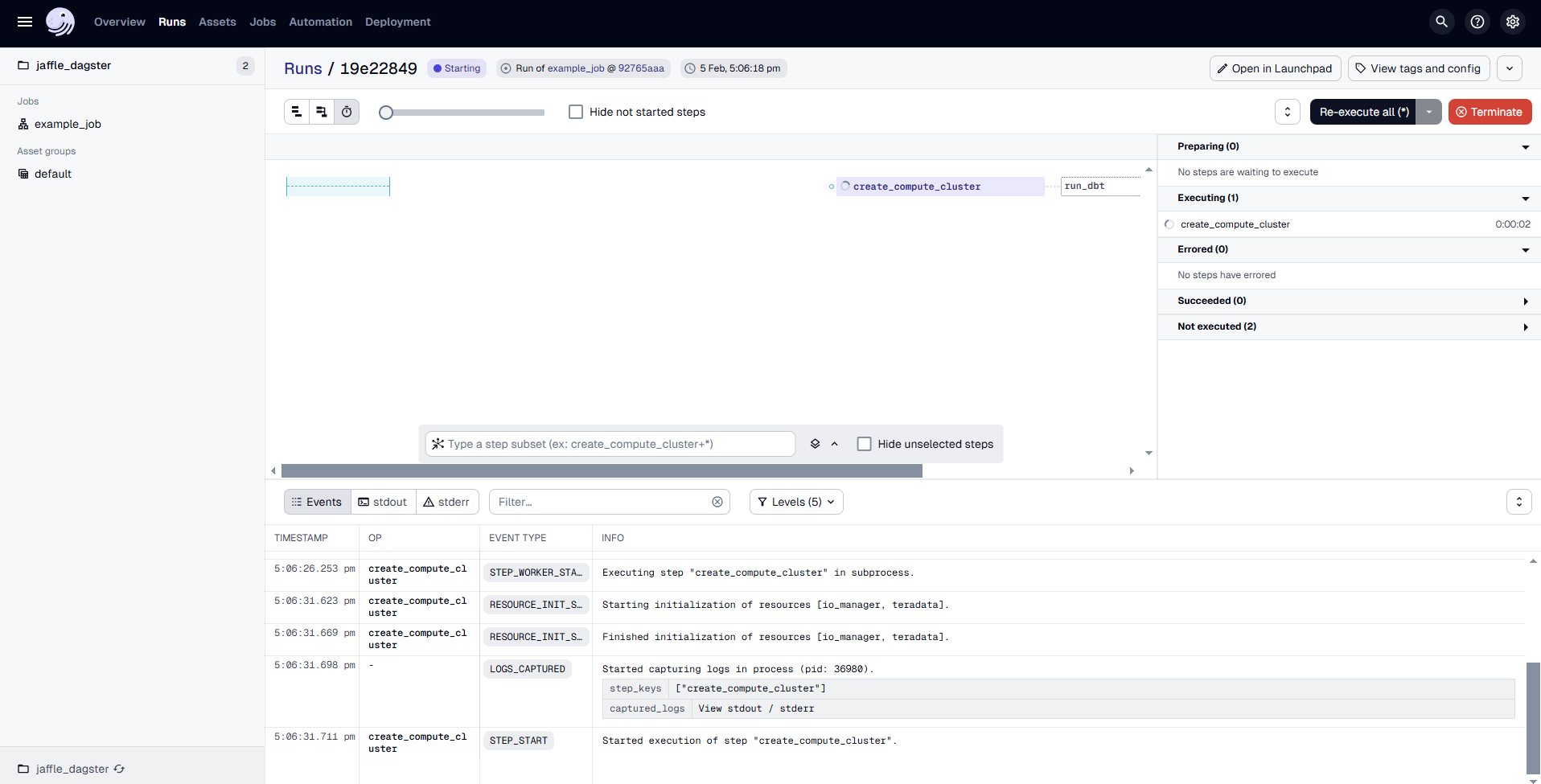Open Levels (5) filter dropdown
Image resolution: width=1541 pixels, height=784 pixels.
coord(796,502)
